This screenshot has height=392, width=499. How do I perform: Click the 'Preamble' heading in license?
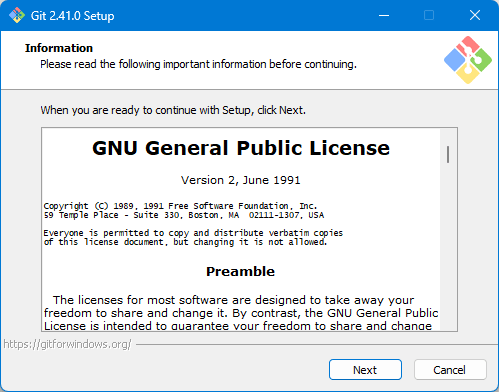tap(240, 272)
